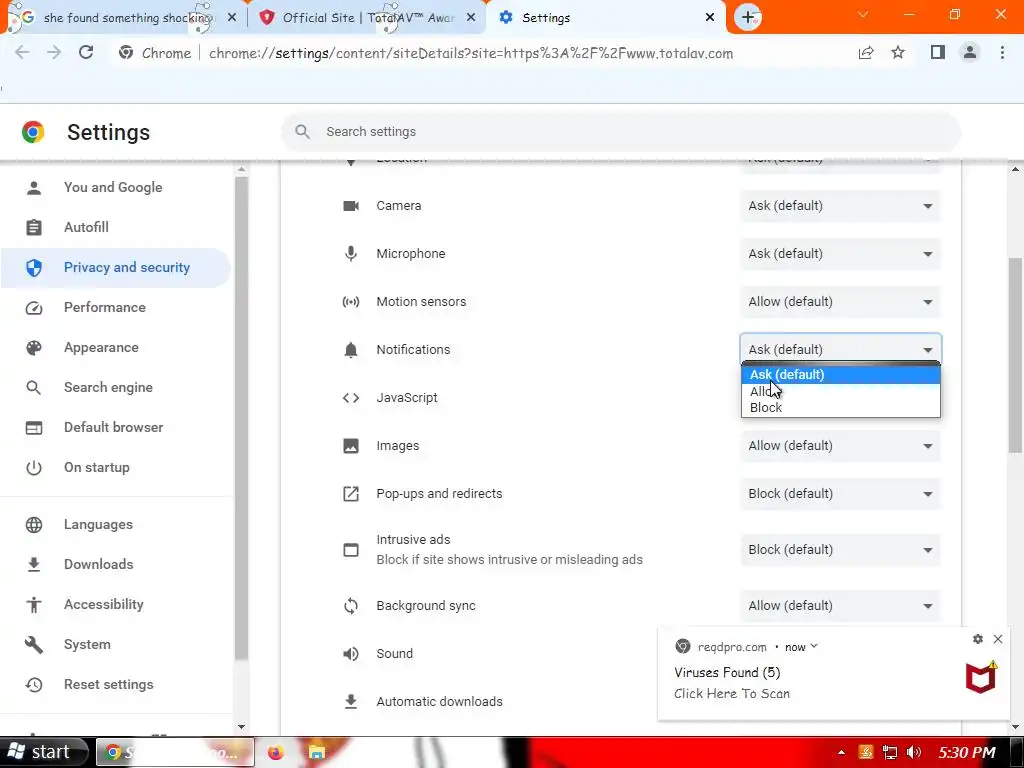Open Accessibility settings section

(x=104, y=604)
